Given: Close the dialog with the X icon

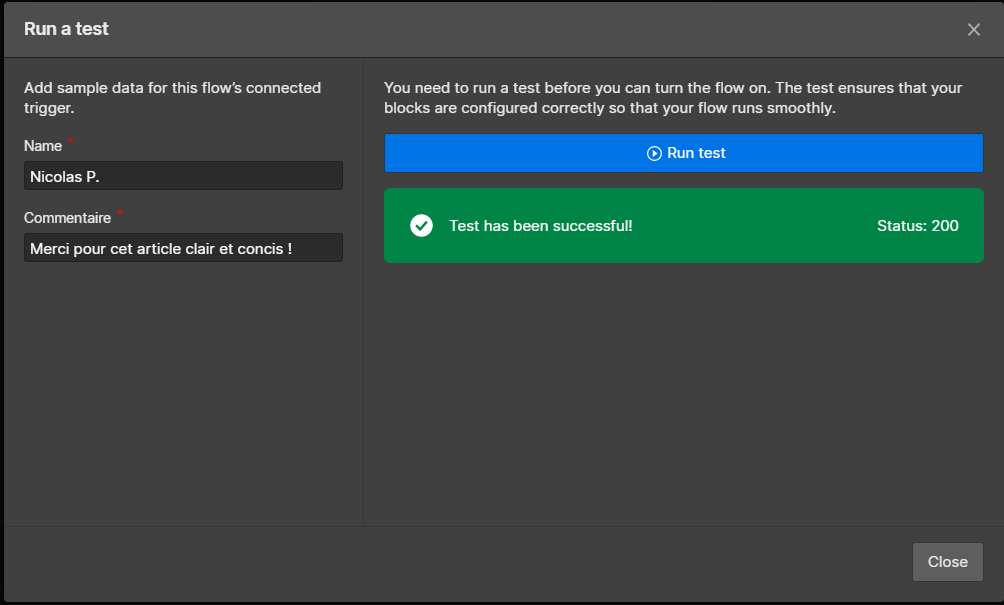Looking at the screenshot, I should click(x=973, y=30).
